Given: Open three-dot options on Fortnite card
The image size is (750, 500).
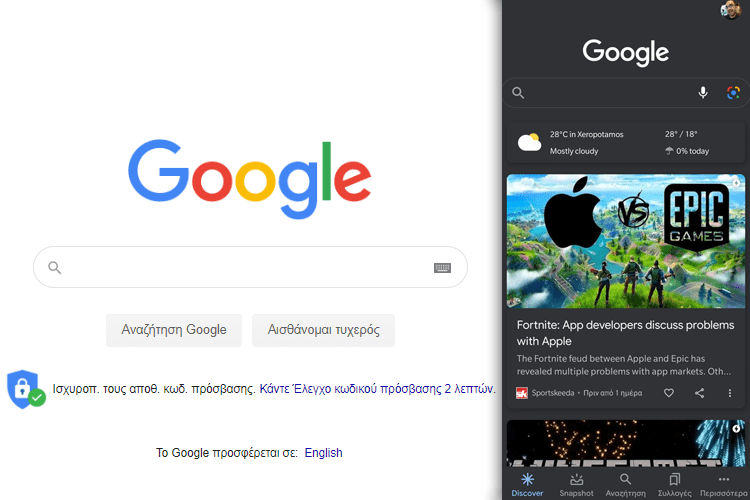Looking at the screenshot, I should (x=729, y=393).
